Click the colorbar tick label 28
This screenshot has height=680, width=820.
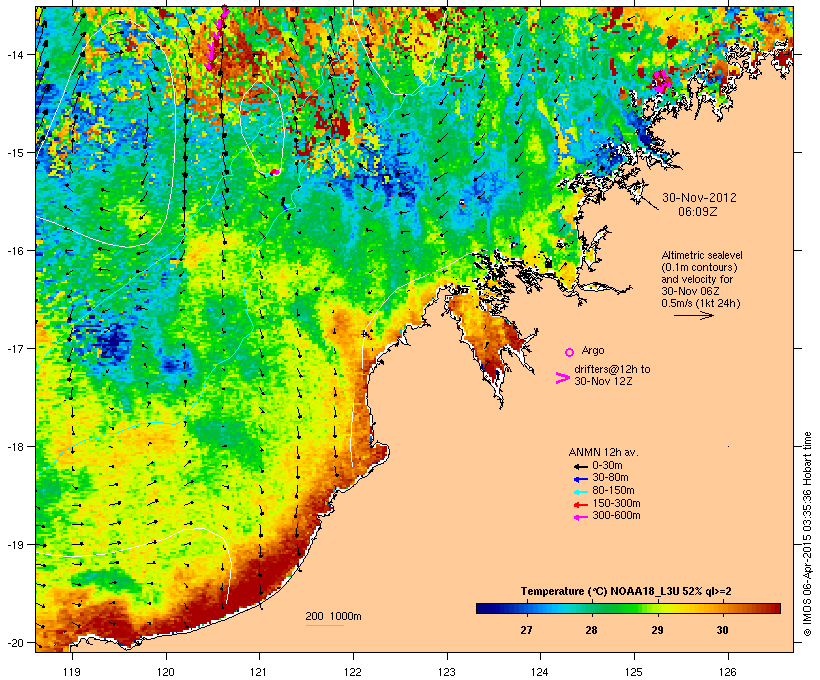pos(591,630)
